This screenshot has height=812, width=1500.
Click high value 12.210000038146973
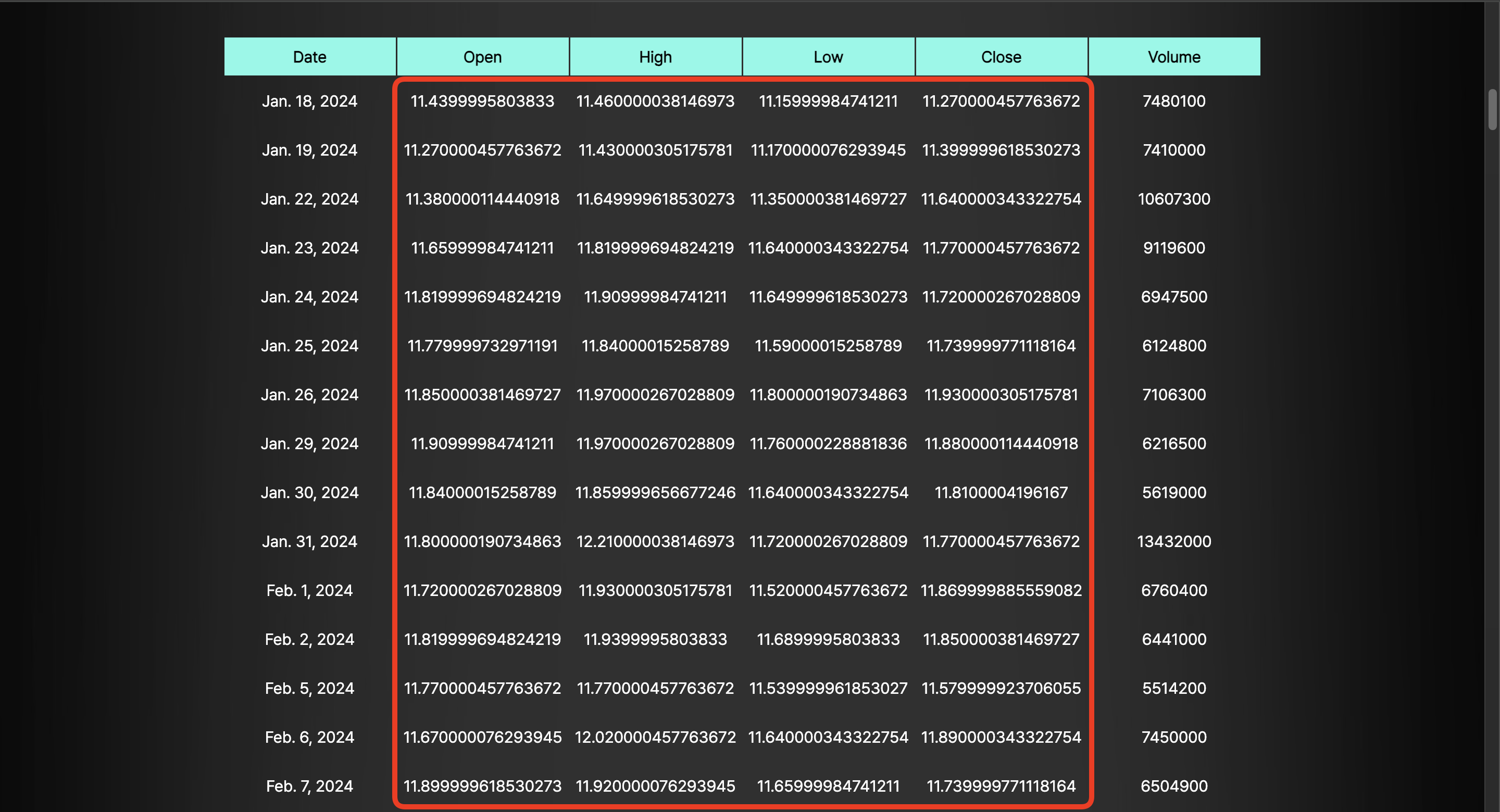(656, 541)
